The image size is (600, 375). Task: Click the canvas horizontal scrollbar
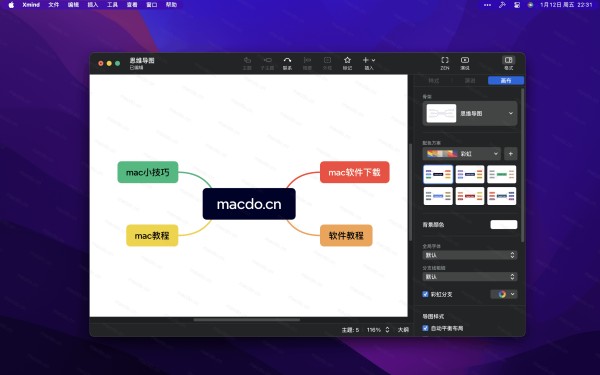[247, 320]
